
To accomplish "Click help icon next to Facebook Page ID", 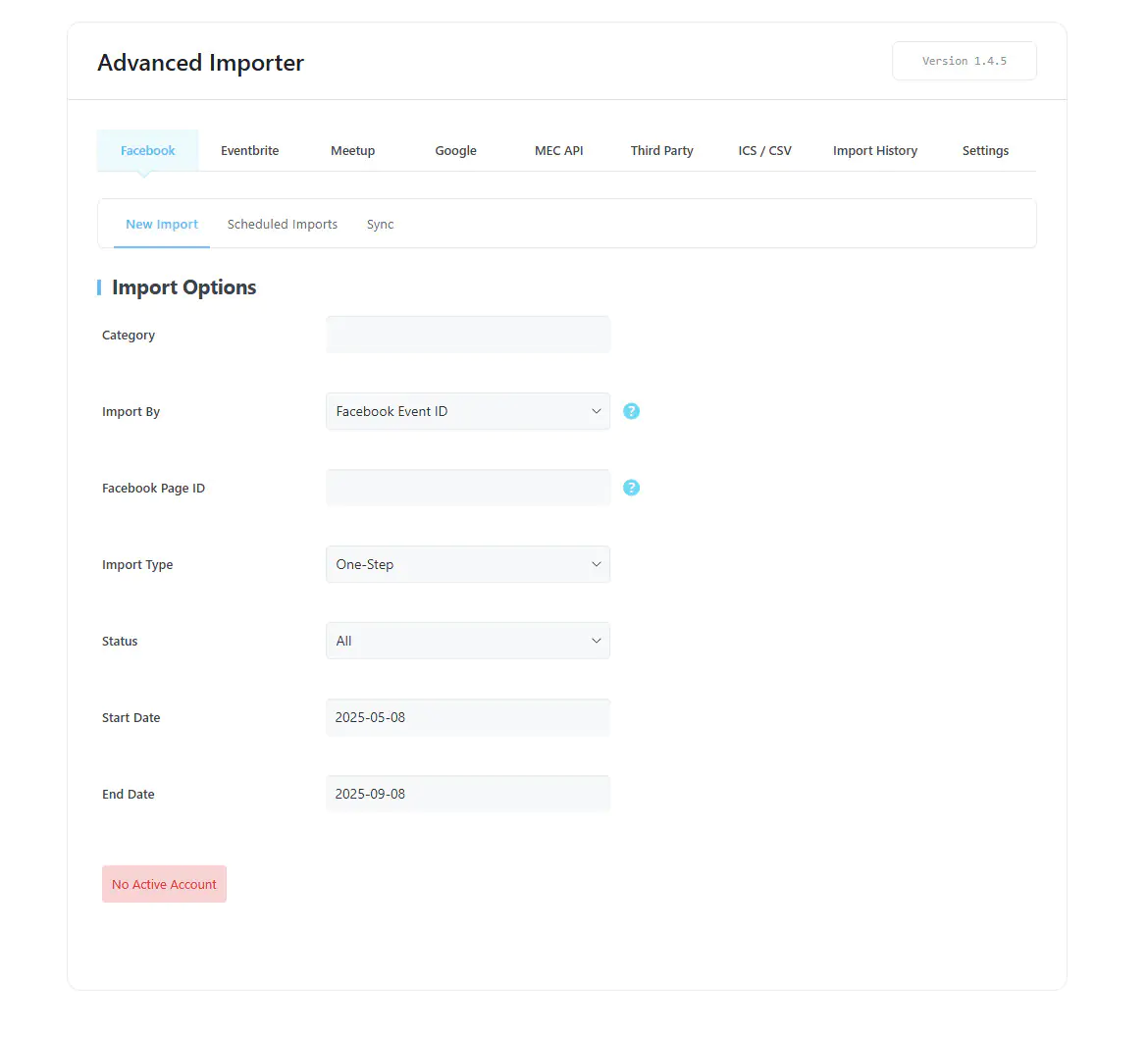I will click(x=631, y=488).
